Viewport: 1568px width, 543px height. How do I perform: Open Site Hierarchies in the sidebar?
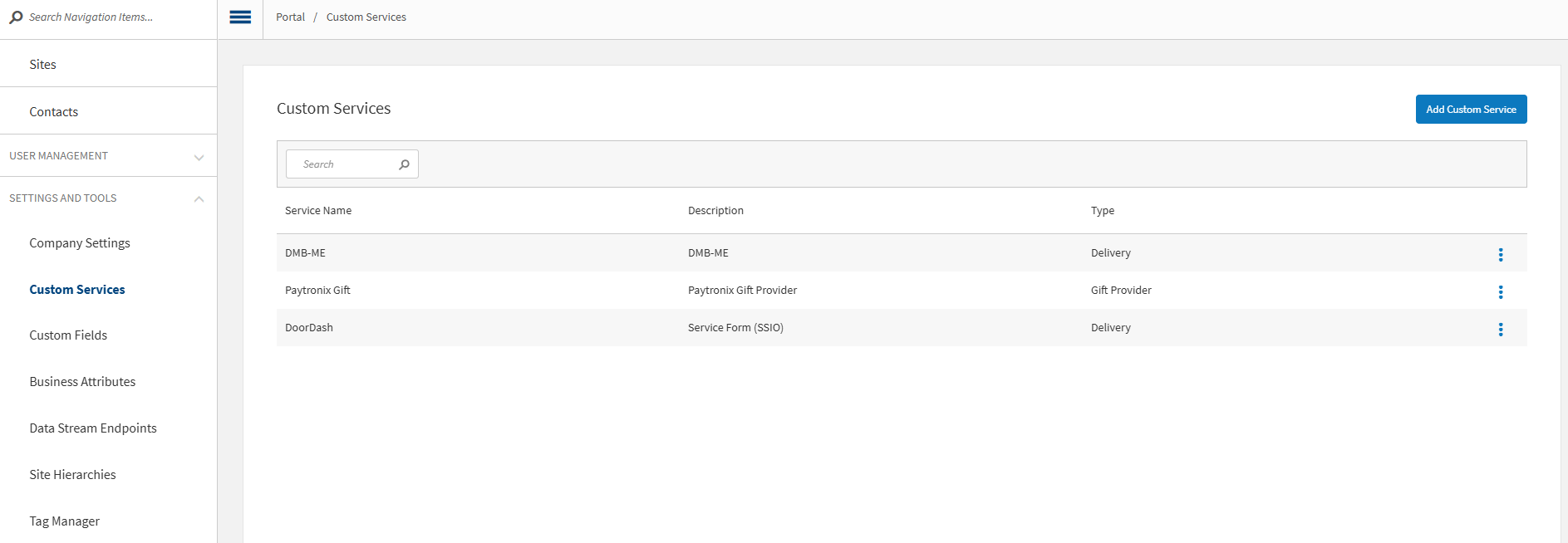pyautogui.click(x=72, y=475)
